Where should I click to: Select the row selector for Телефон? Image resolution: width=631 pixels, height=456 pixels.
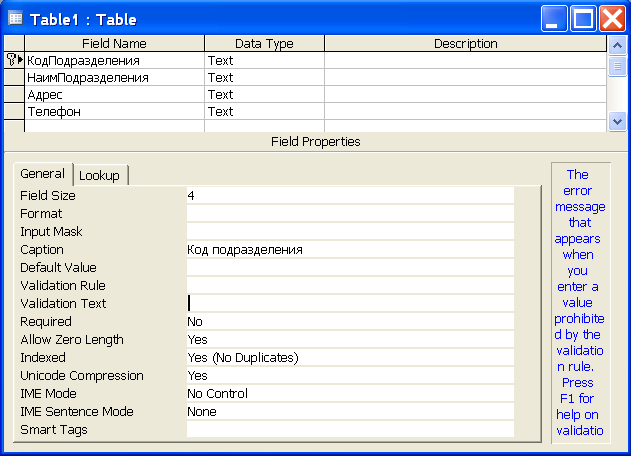coord(14,112)
